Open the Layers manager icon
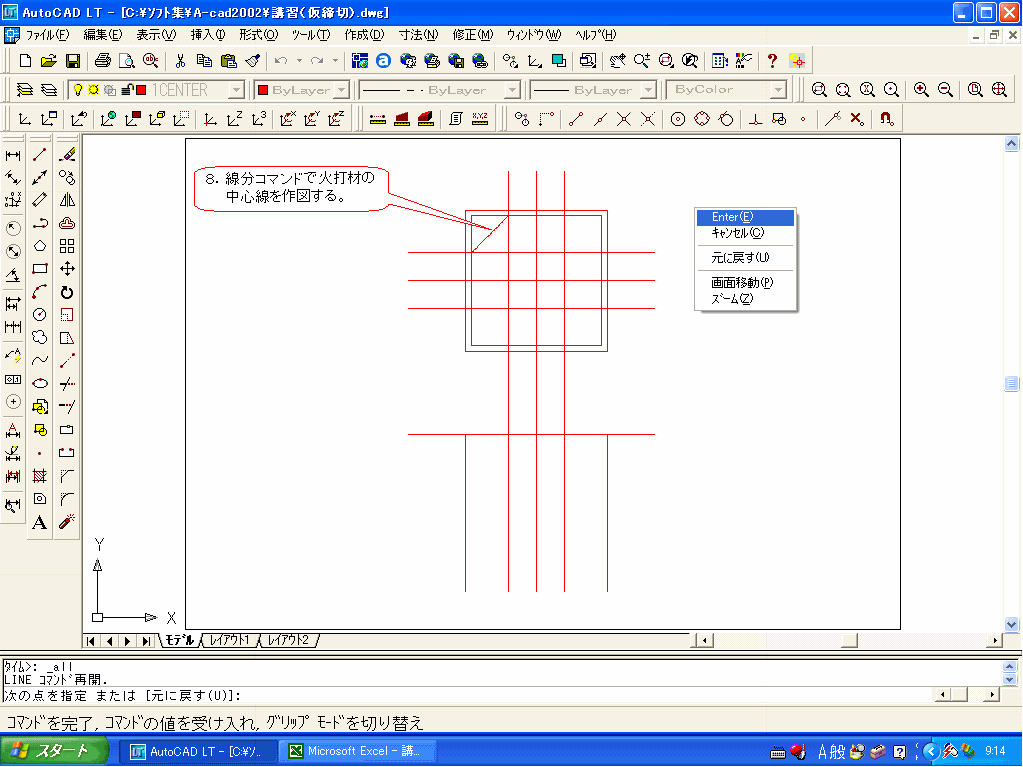The image size is (1023, 767). coord(25,89)
